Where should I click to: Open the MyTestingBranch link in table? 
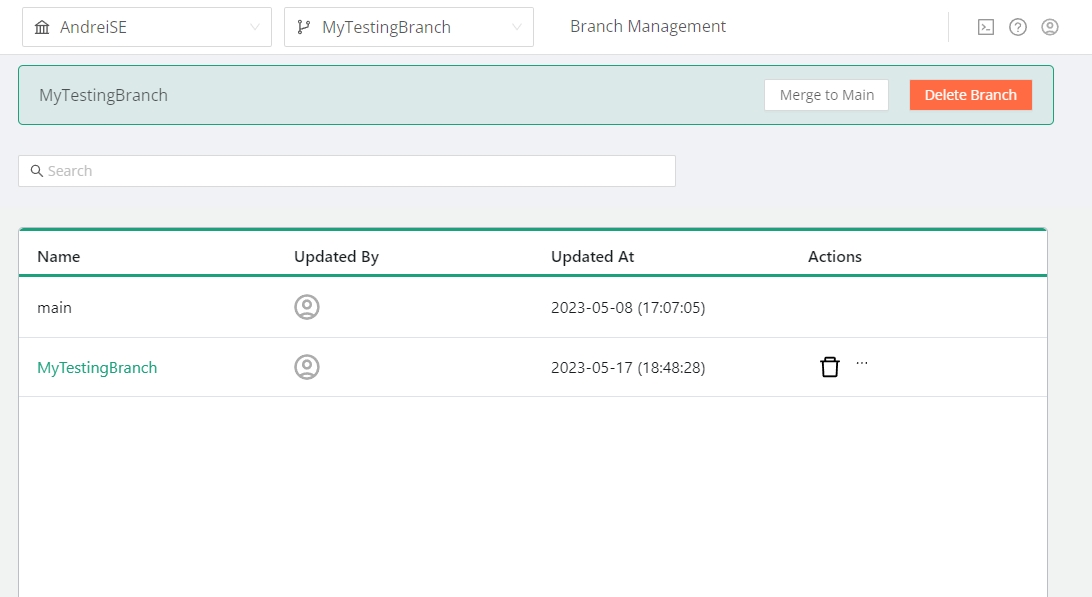pyautogui.click(x=97, y=367)
